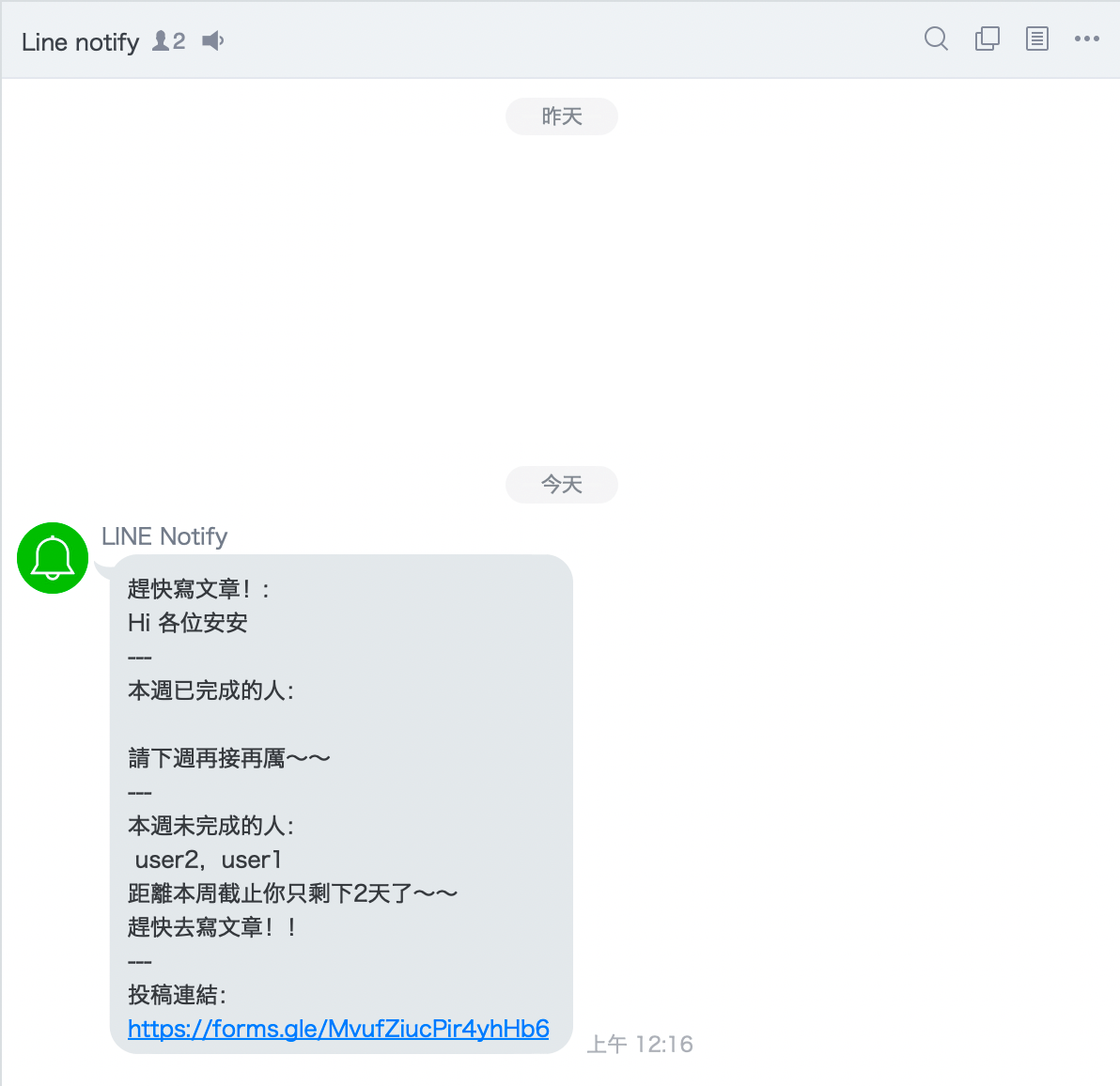The width and height of the screenshot is (1120, 1086).
Task: Click the 'Hi 各位安安' greeting line
Action: click(187, 623)
